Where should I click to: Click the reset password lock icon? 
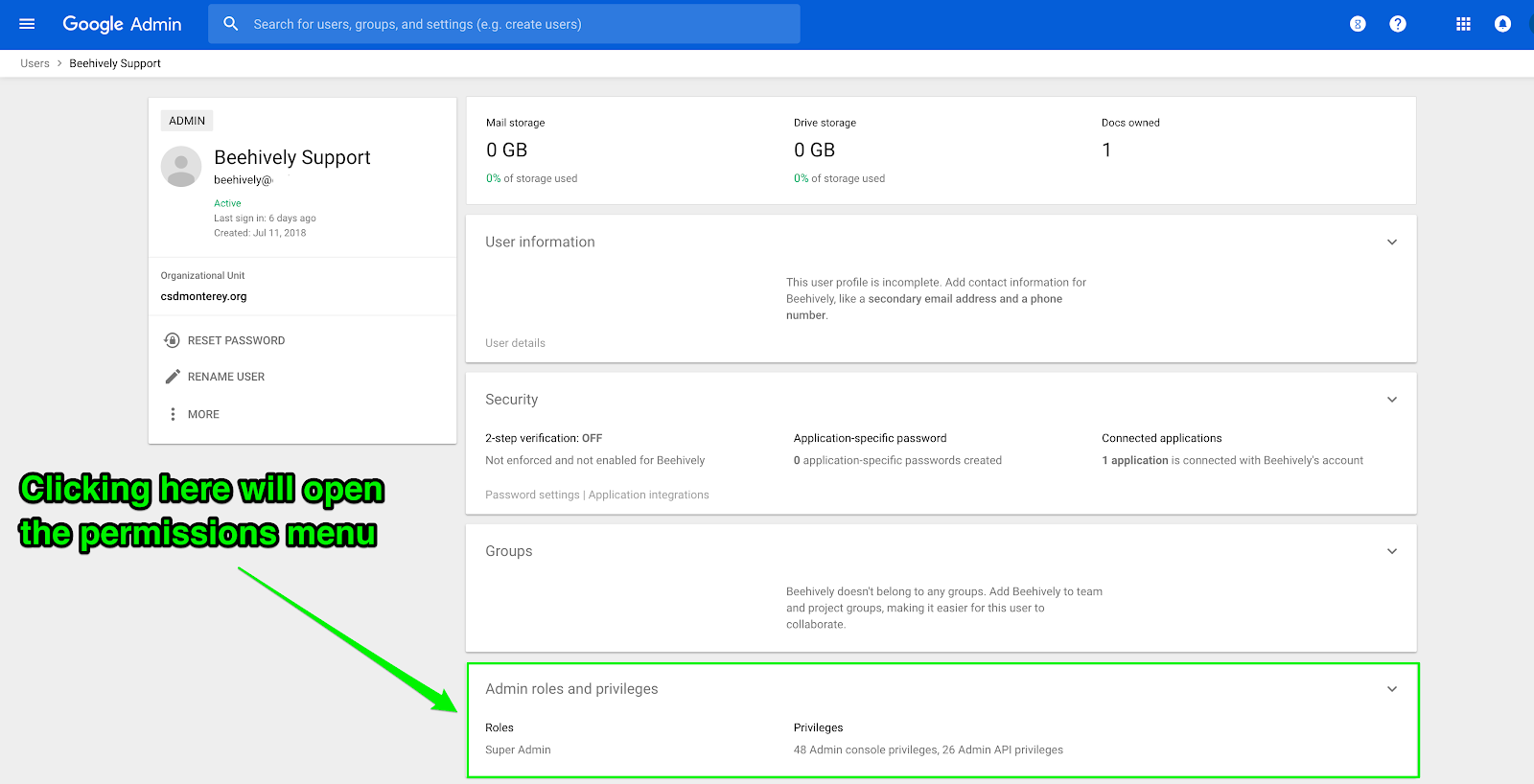point(173,340)
